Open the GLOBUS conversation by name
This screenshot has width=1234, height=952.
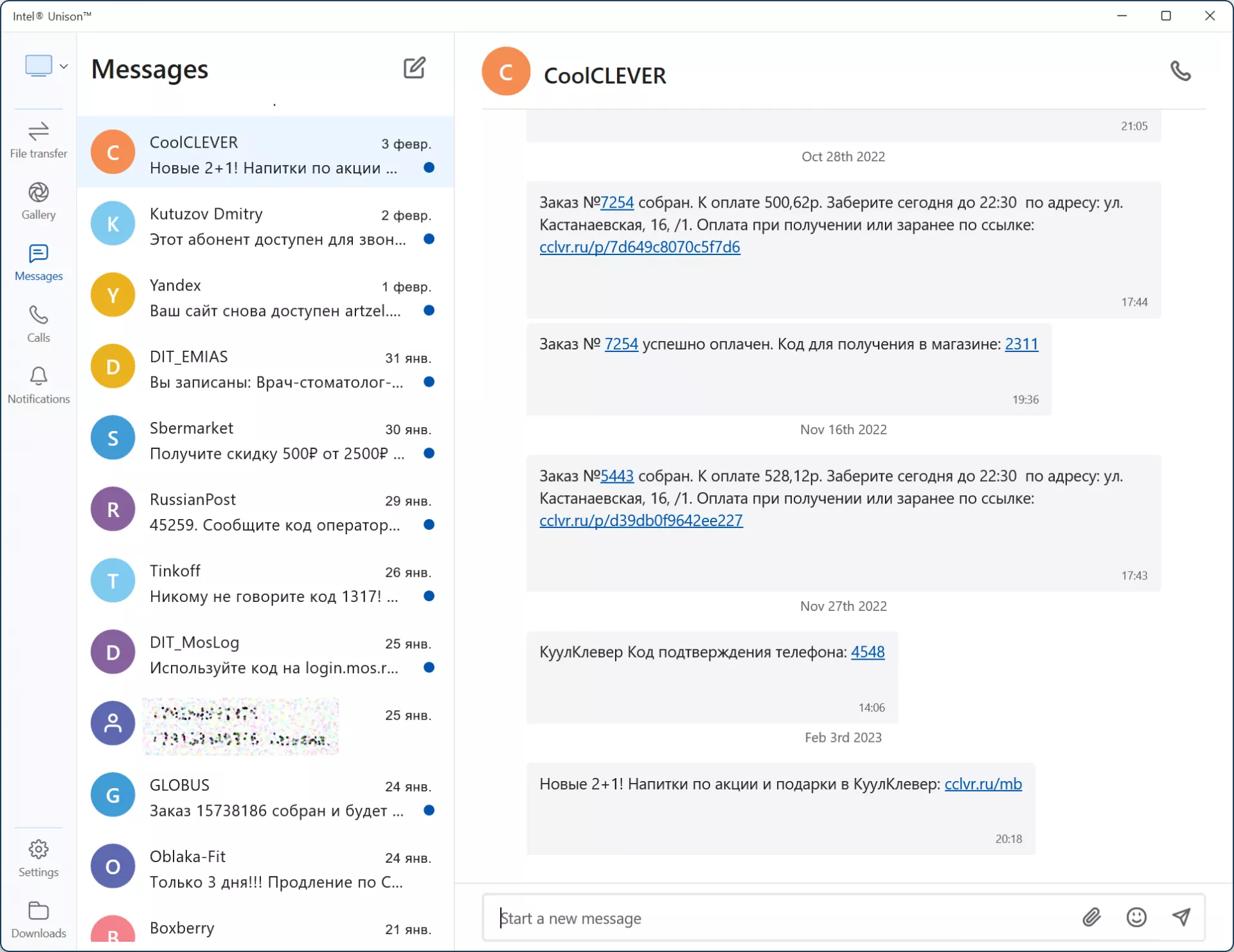tap(180, 785)
